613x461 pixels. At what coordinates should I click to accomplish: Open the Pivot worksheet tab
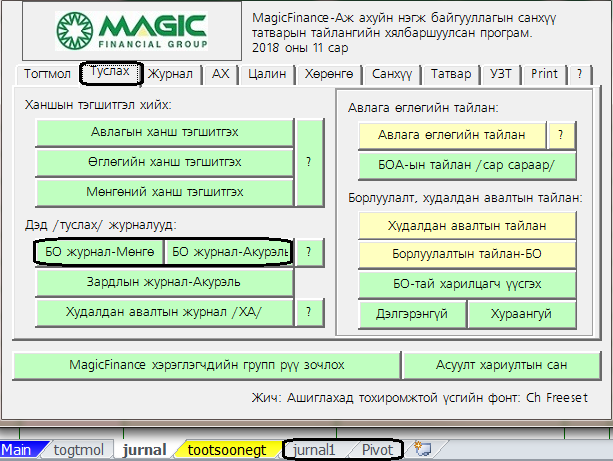click(x=377, y=450)
